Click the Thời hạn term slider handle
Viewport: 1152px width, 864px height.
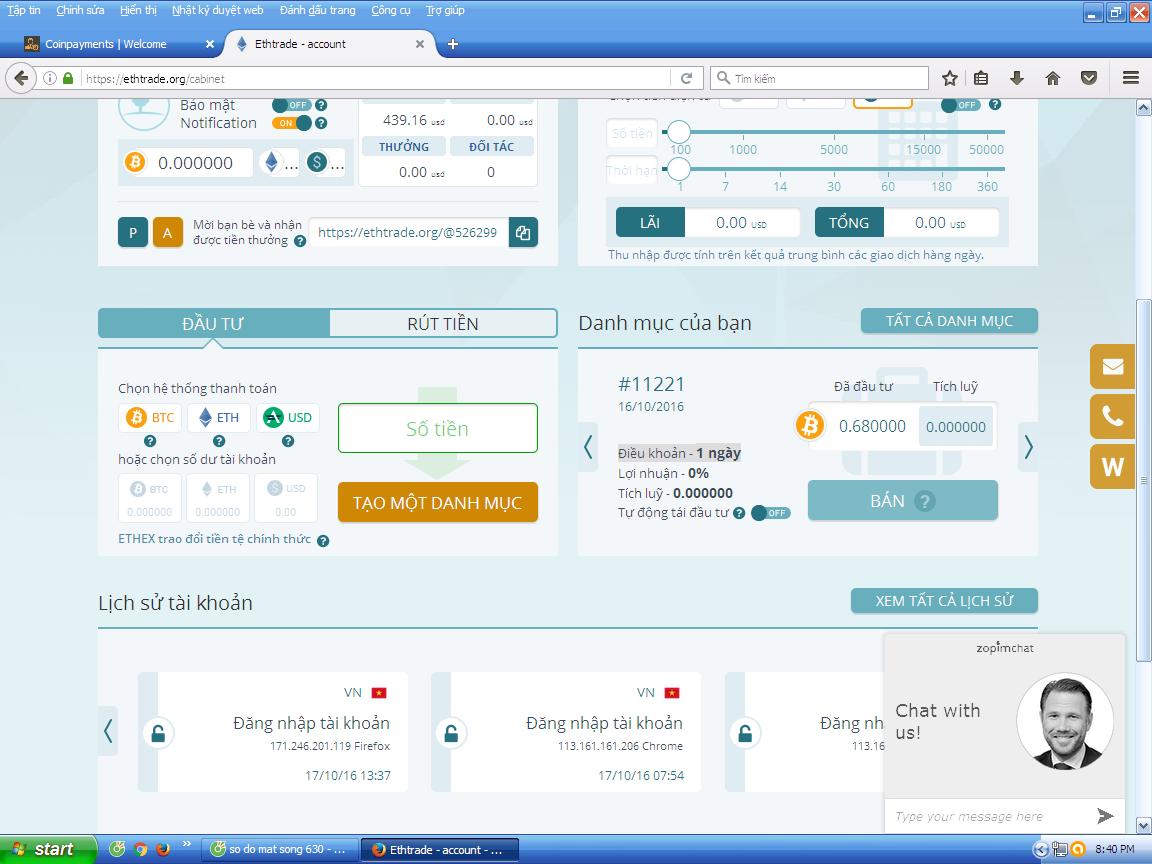tap(679, 168)
